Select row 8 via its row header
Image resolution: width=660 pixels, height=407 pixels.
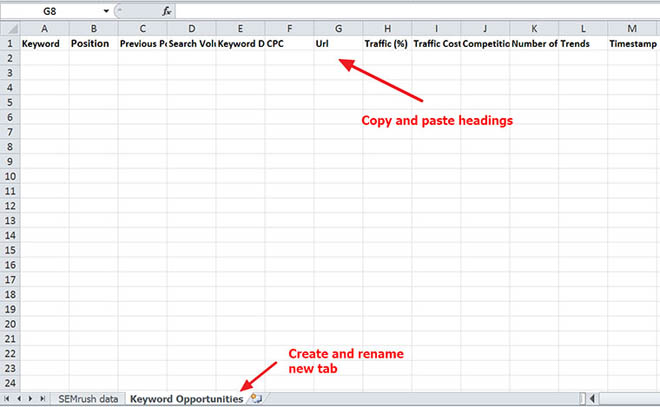(9, 147)
